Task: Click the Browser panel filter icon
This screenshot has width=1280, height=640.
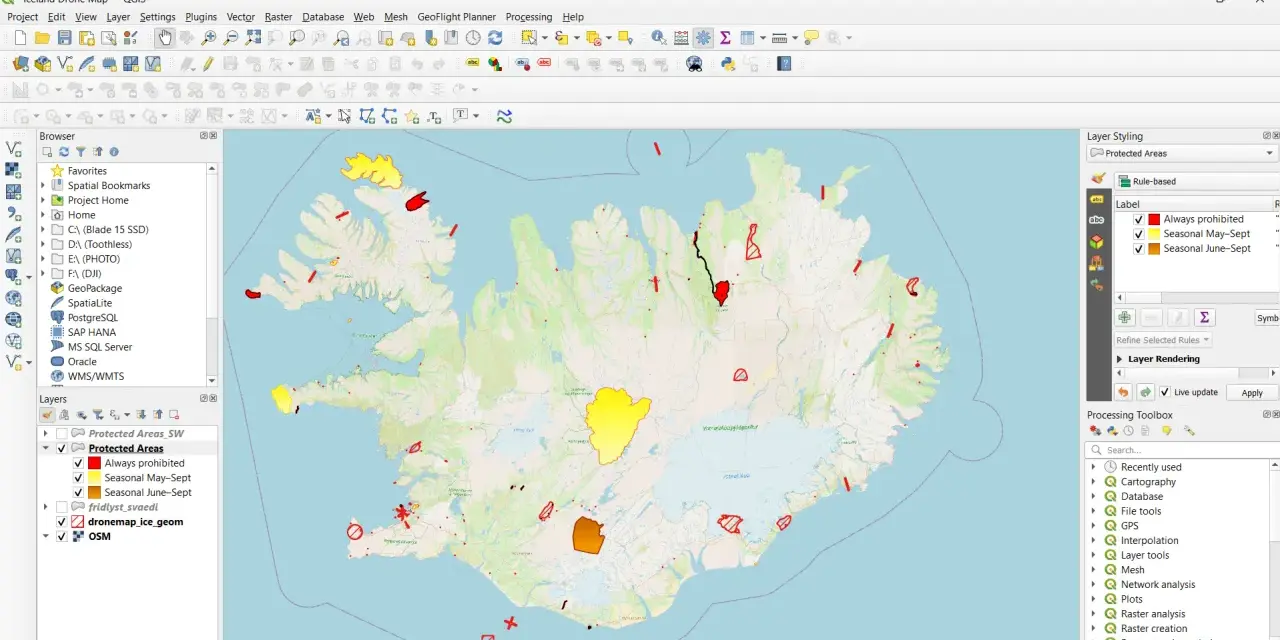Action: 81,152
